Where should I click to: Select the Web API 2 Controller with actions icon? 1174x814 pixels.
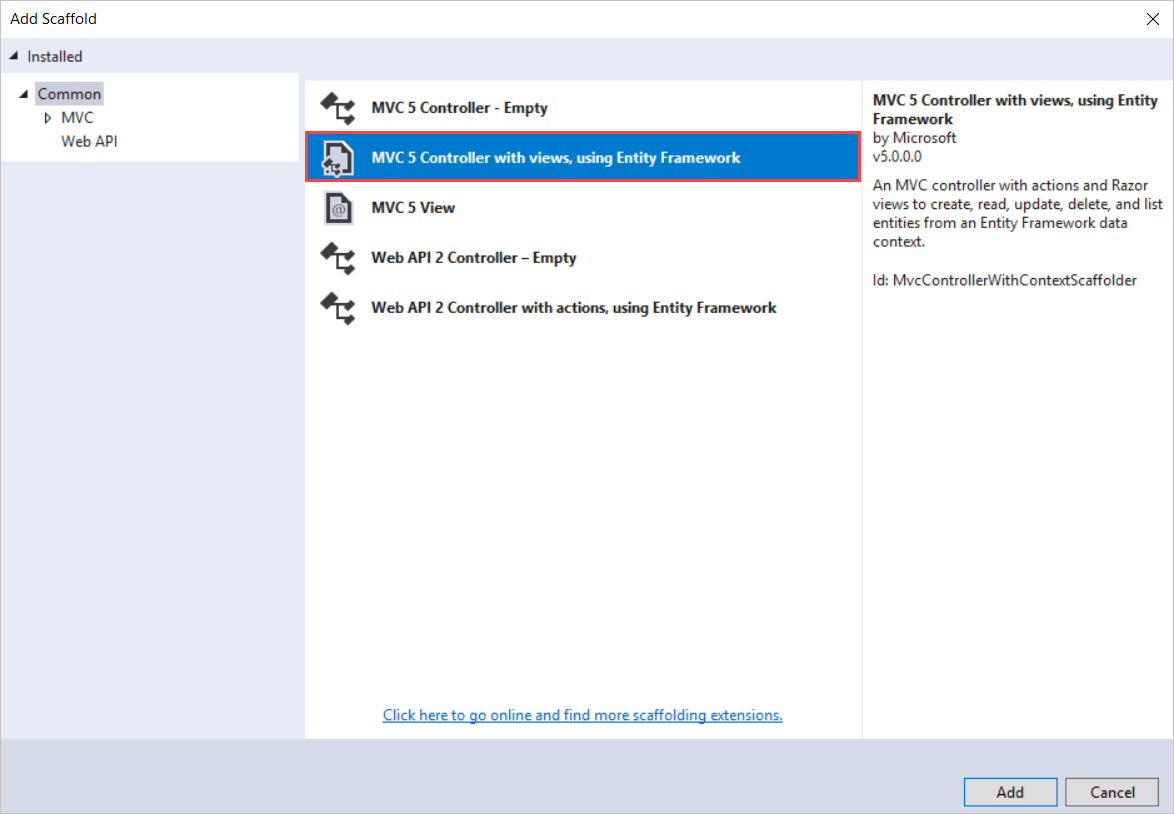coord(337,308)
